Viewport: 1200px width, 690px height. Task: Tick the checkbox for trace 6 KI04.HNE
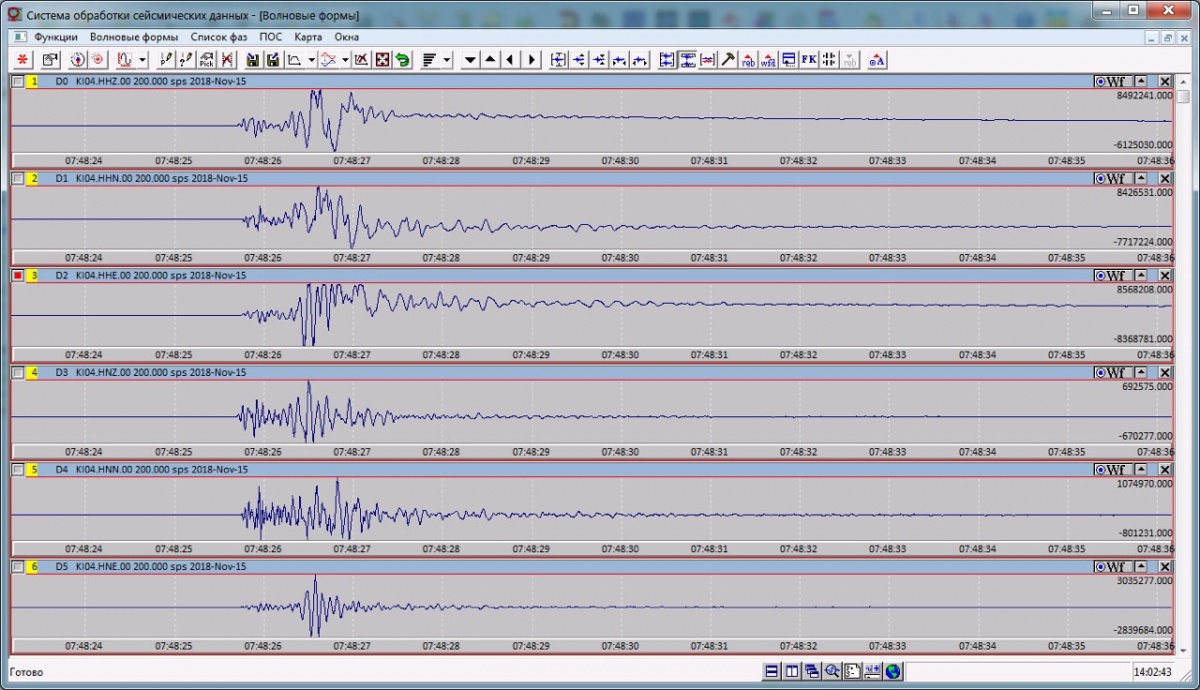[18, 567]
